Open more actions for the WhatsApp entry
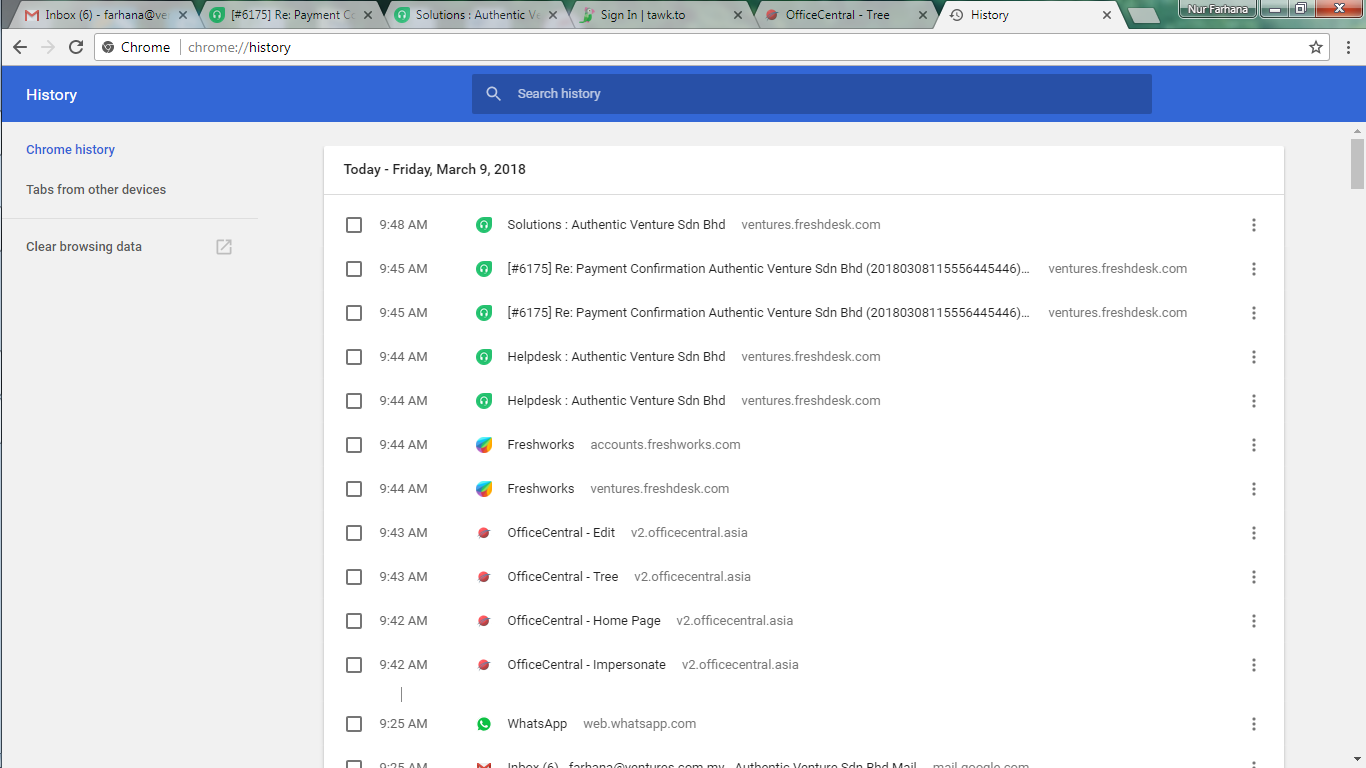Screen dimensions: 1366x768 coord(1254,724)
